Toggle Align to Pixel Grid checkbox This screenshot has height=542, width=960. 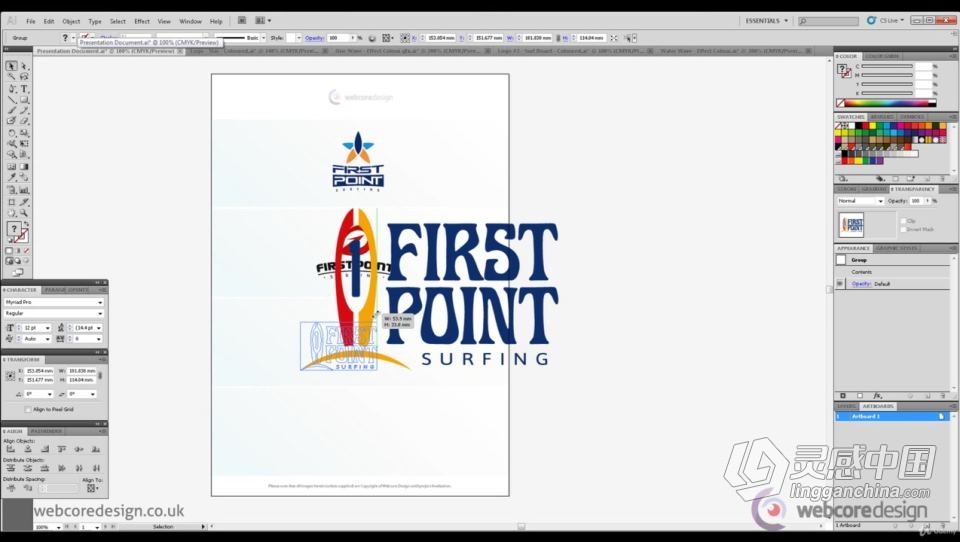[x=28, y=409]
